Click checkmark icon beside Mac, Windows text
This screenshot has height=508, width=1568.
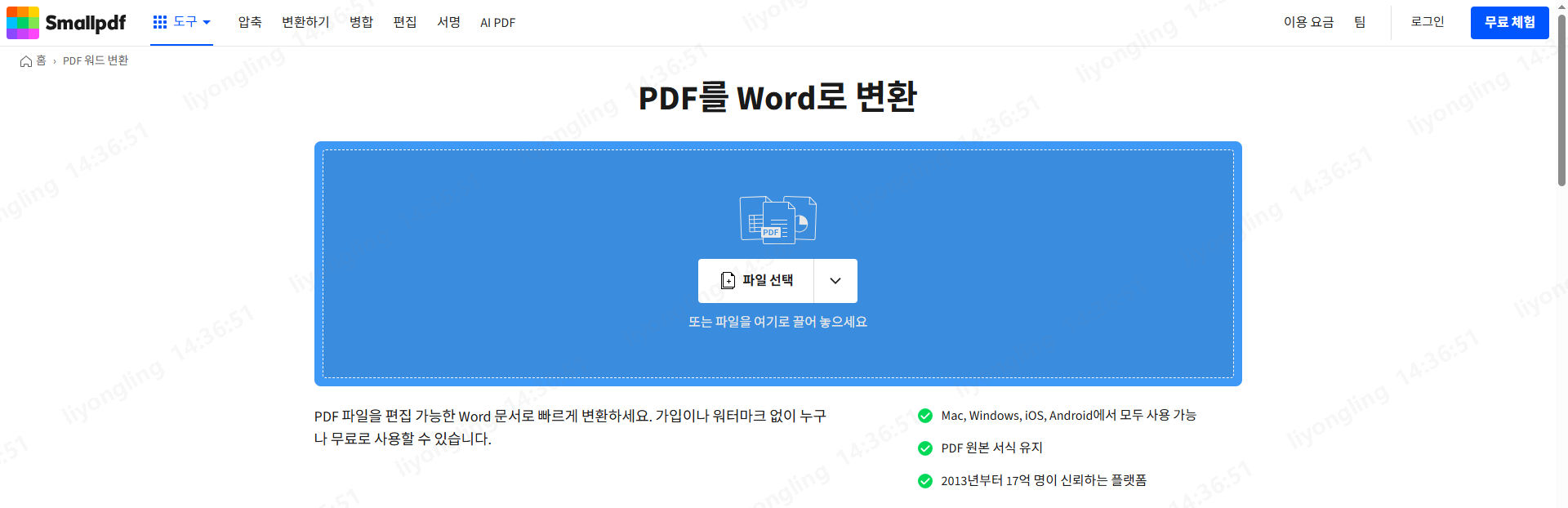tap(925, 416)
